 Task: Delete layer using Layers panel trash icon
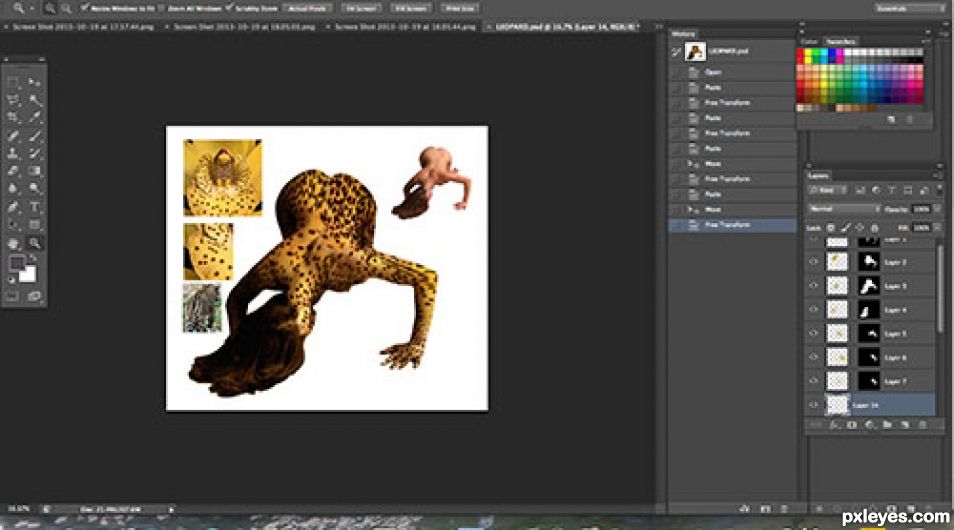(922, 425)
